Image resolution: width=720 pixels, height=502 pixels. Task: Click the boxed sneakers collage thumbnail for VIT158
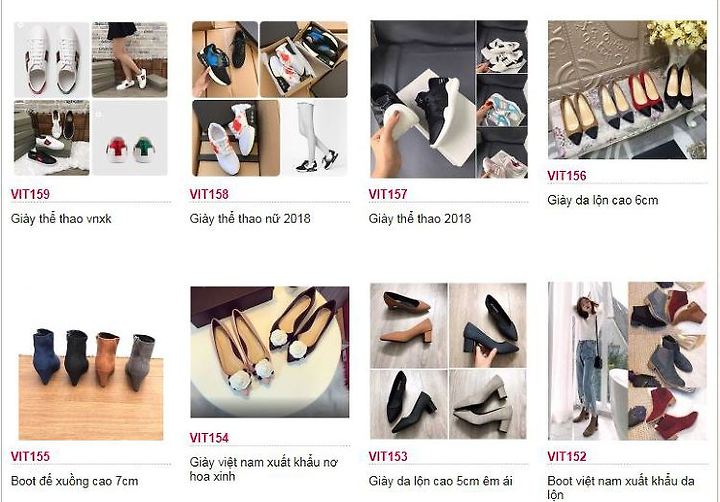(x=270, y=98)
